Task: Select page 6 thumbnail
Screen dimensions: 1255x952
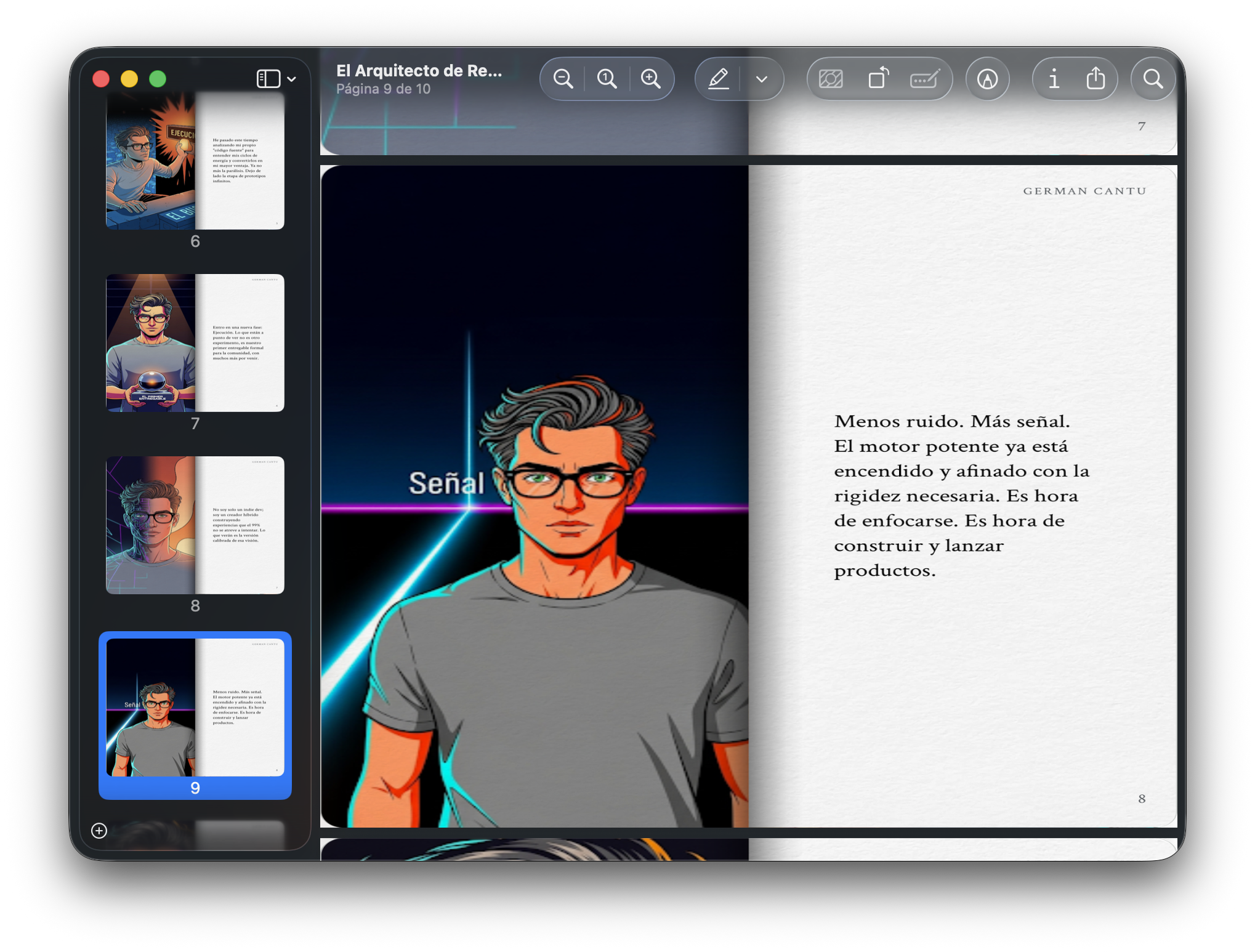Action: pos(195,161)
